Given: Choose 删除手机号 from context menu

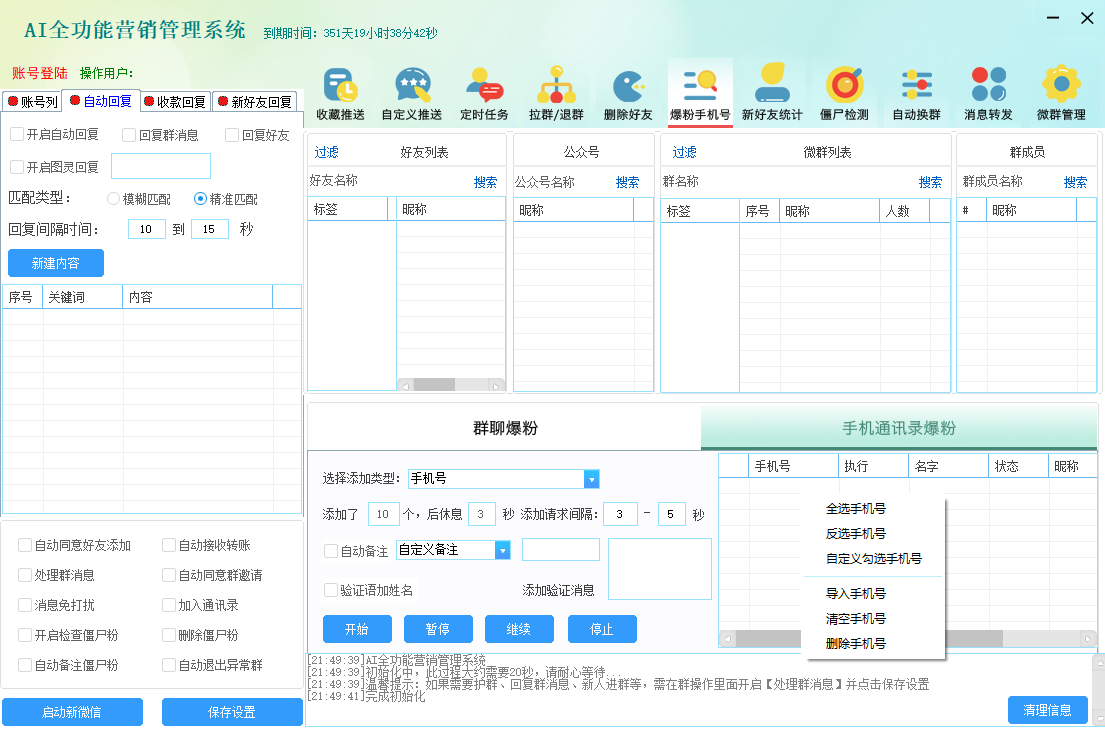Looking at the screenshot, I should pyautogui.click(x=856, y=643).
